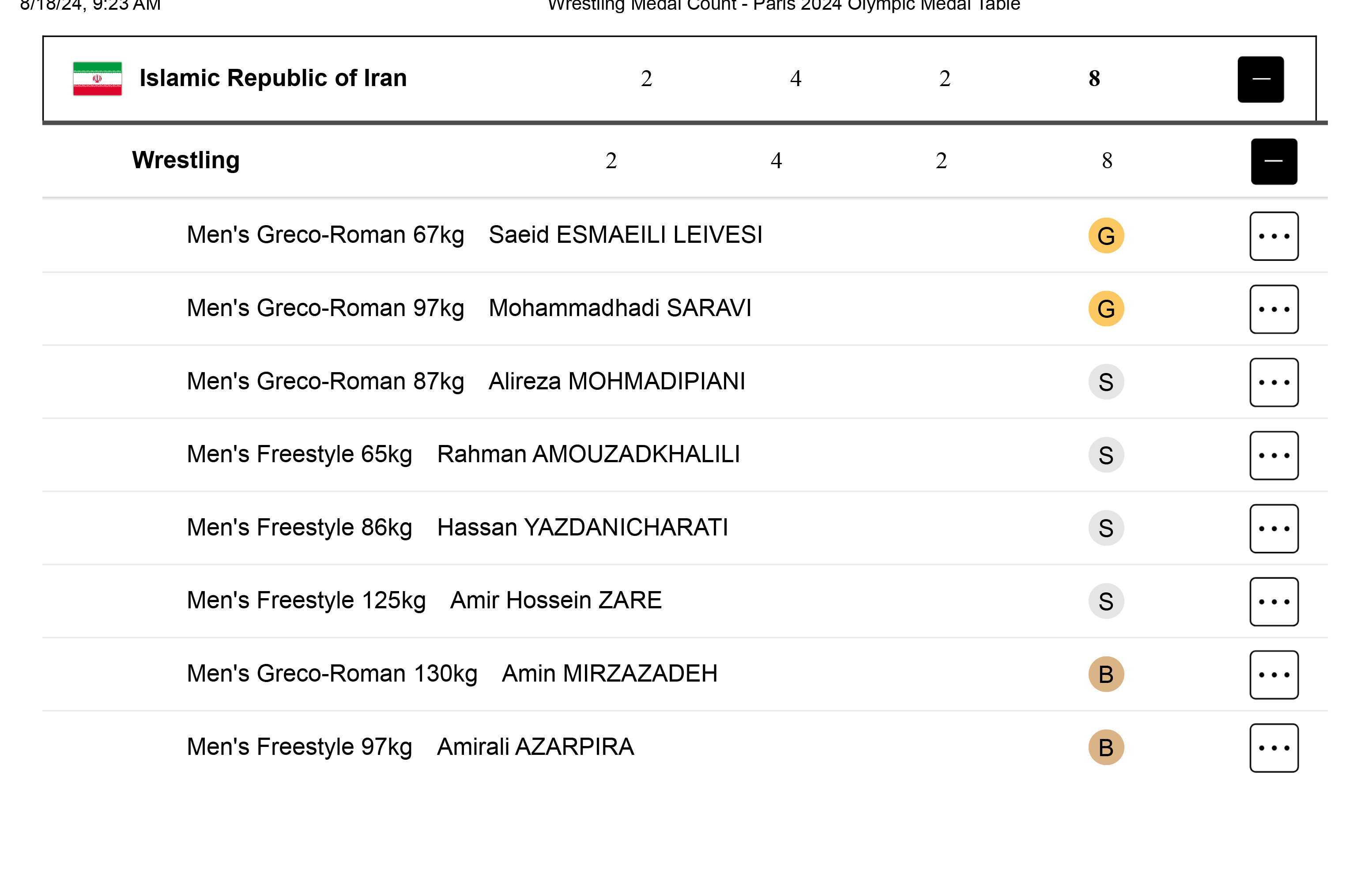Click athlete name Amirali AZARPIRA
This screenshot has height=882, width=1372.
click(535, 747)
